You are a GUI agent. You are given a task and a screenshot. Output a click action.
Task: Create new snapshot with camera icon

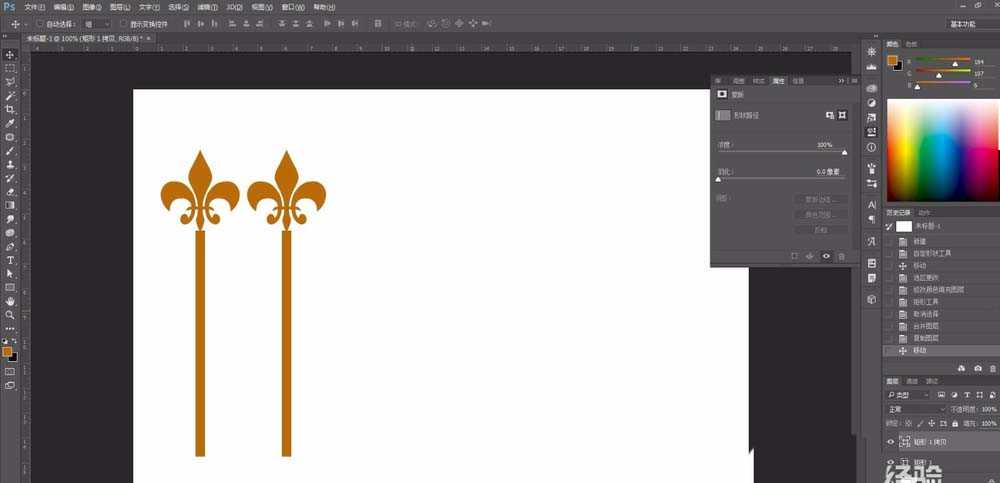point(978,368)
